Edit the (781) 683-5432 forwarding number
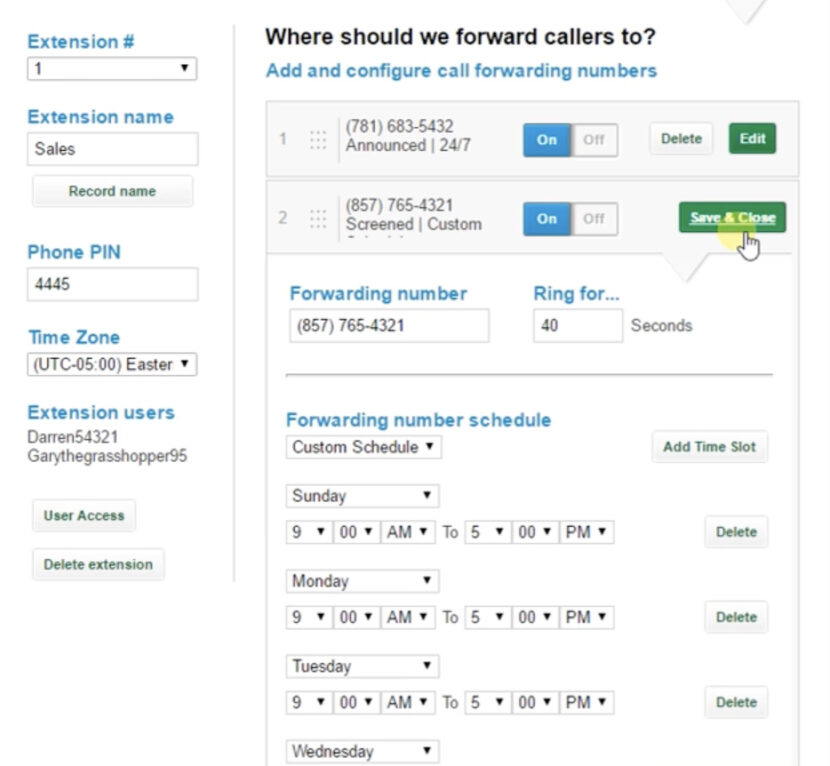Viewport: 830px width, 766px height. (x=751, y=140)
